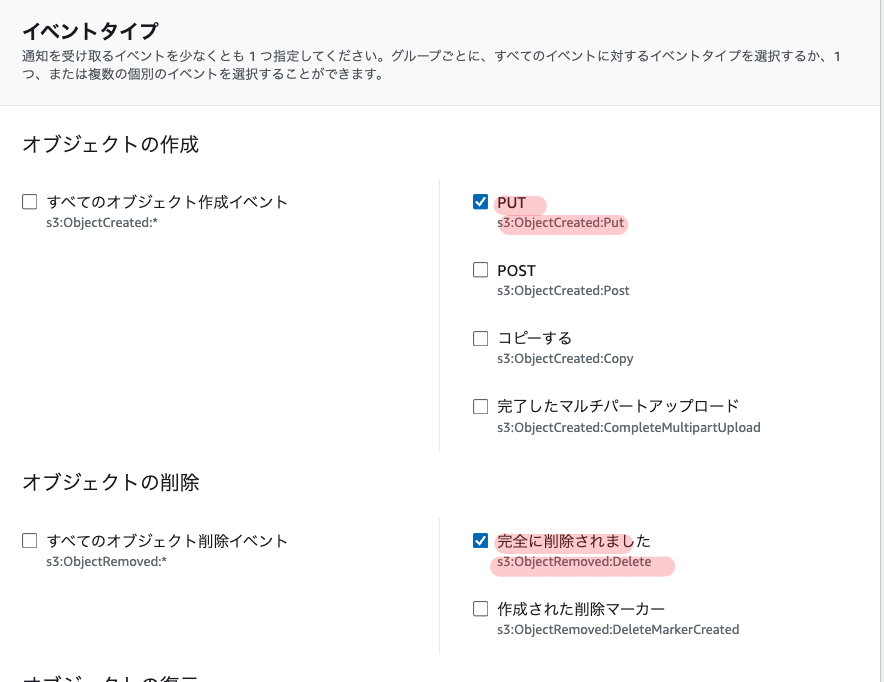
Task: Check the すべてのオブジェクト削除イベント checkbox
Action: (30, 541)
